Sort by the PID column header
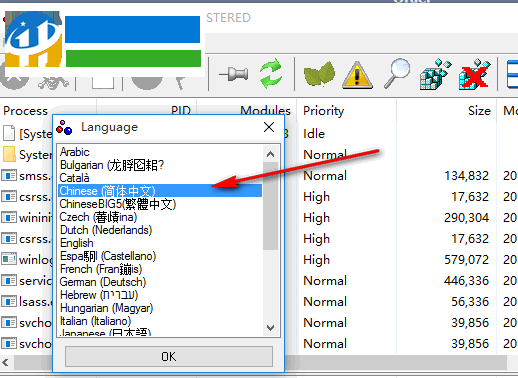Viewport: 518px width, 378px height. coord(181,110)
